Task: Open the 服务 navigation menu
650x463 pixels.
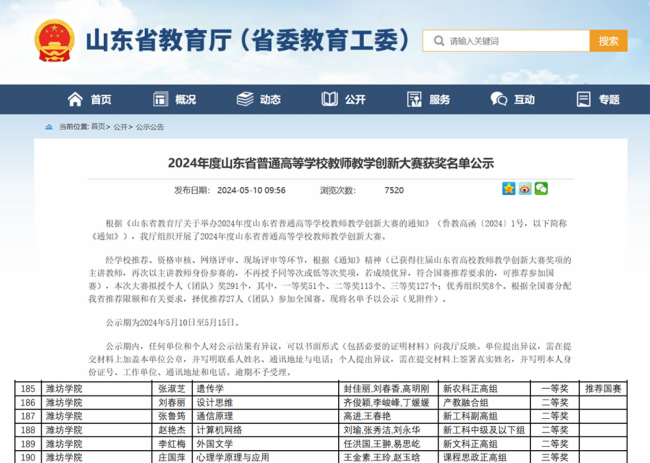Action: pos(439,99)
